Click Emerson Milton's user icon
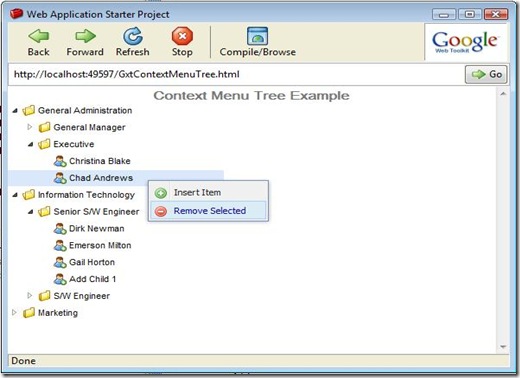This screenshot has height=378, width=520. (x=60, y=245)
